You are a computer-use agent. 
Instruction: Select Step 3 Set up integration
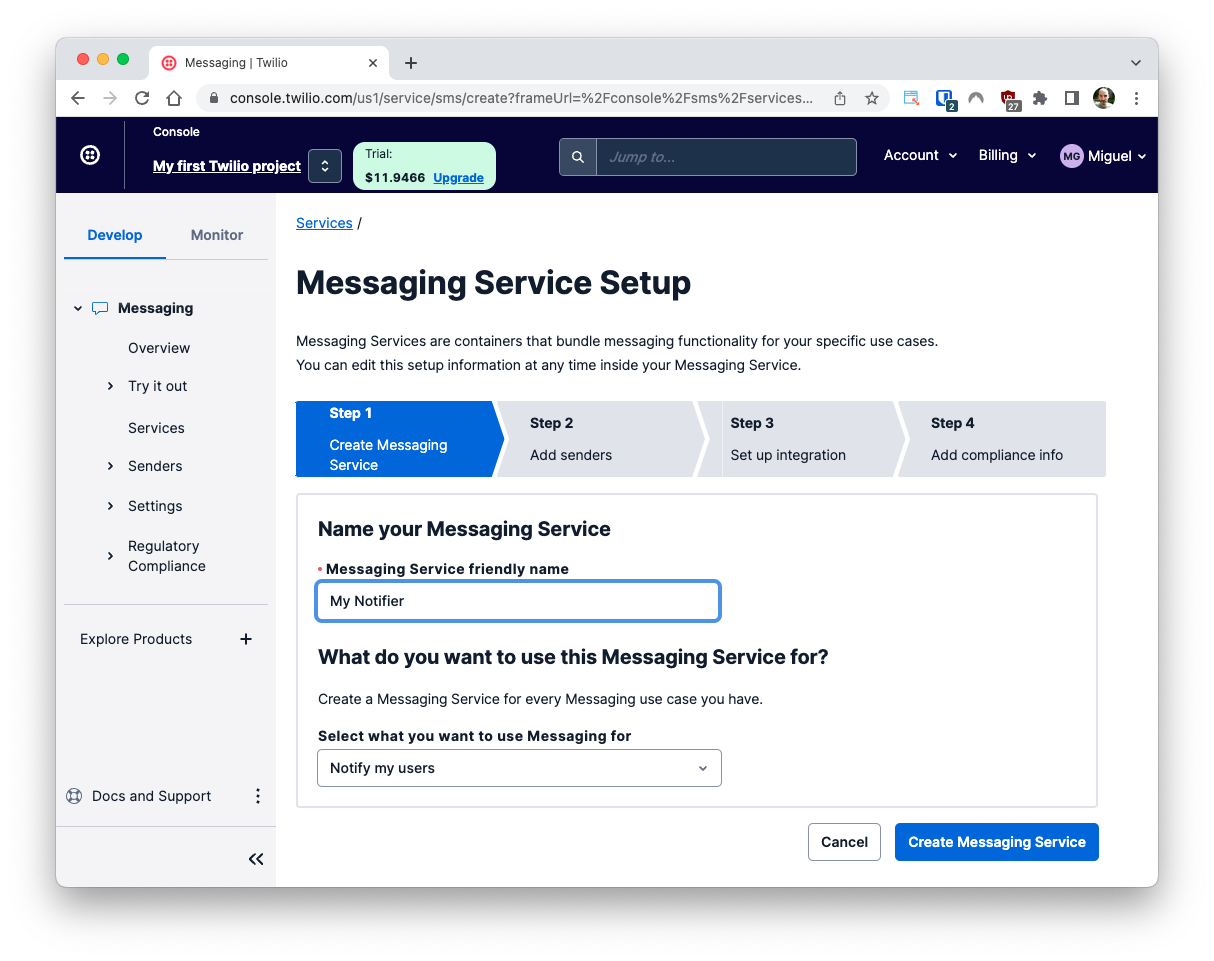coord(801,439)
